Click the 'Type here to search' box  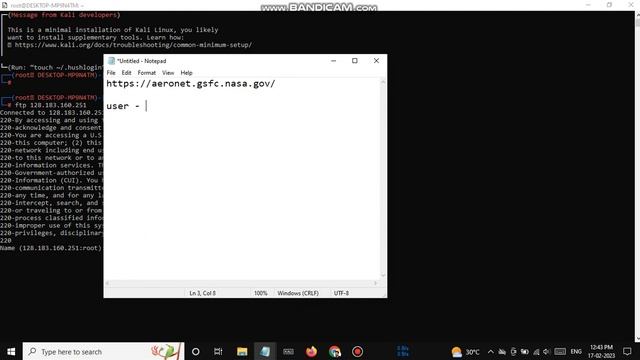pos(103,351)
